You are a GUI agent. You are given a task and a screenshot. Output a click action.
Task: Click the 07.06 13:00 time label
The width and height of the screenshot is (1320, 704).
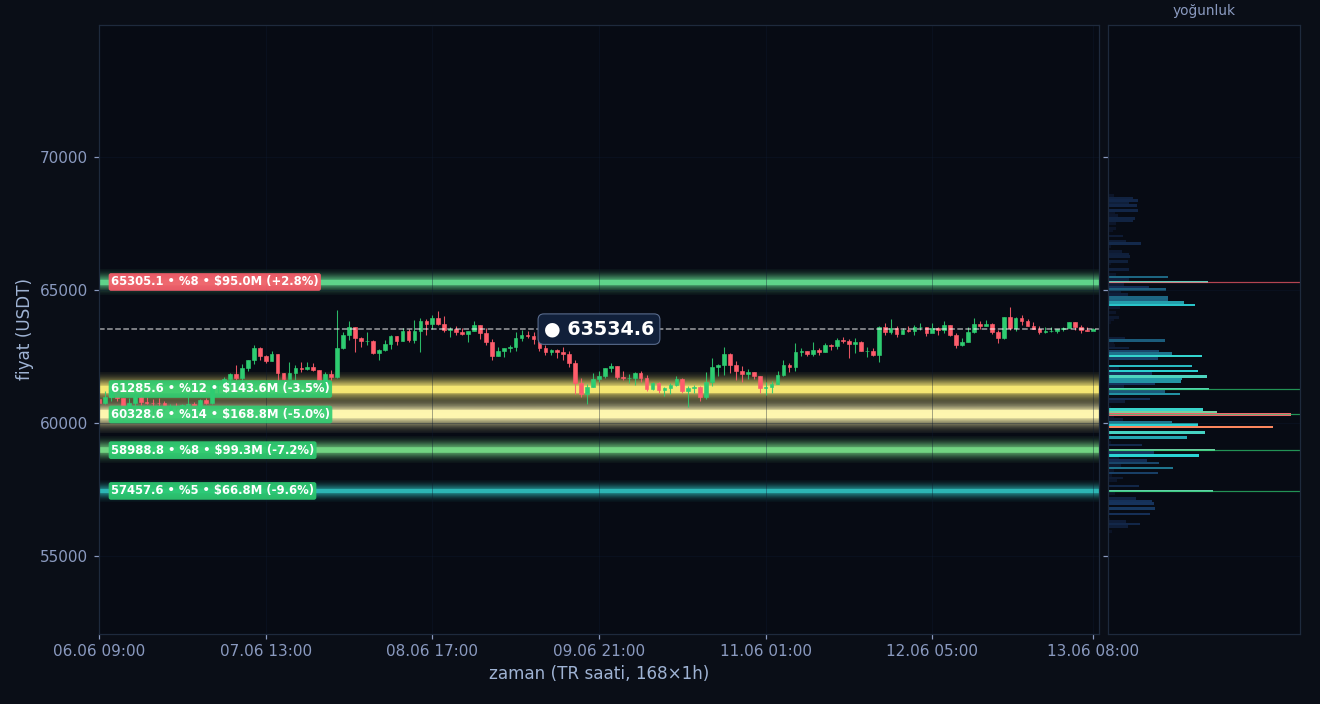[x=266, y=651]
